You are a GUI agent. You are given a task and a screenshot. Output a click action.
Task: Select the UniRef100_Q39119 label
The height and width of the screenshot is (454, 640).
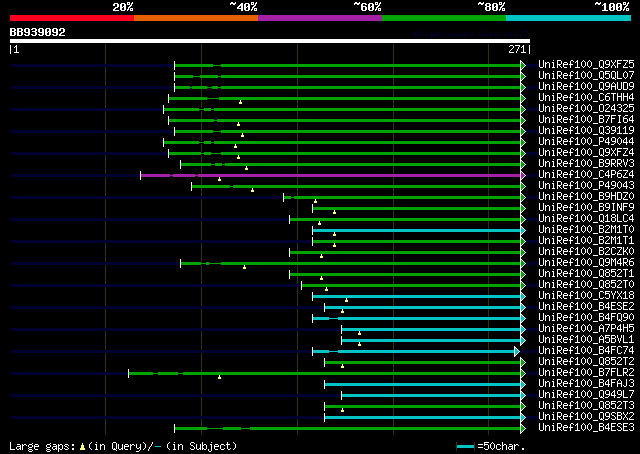tap(586, 130)
